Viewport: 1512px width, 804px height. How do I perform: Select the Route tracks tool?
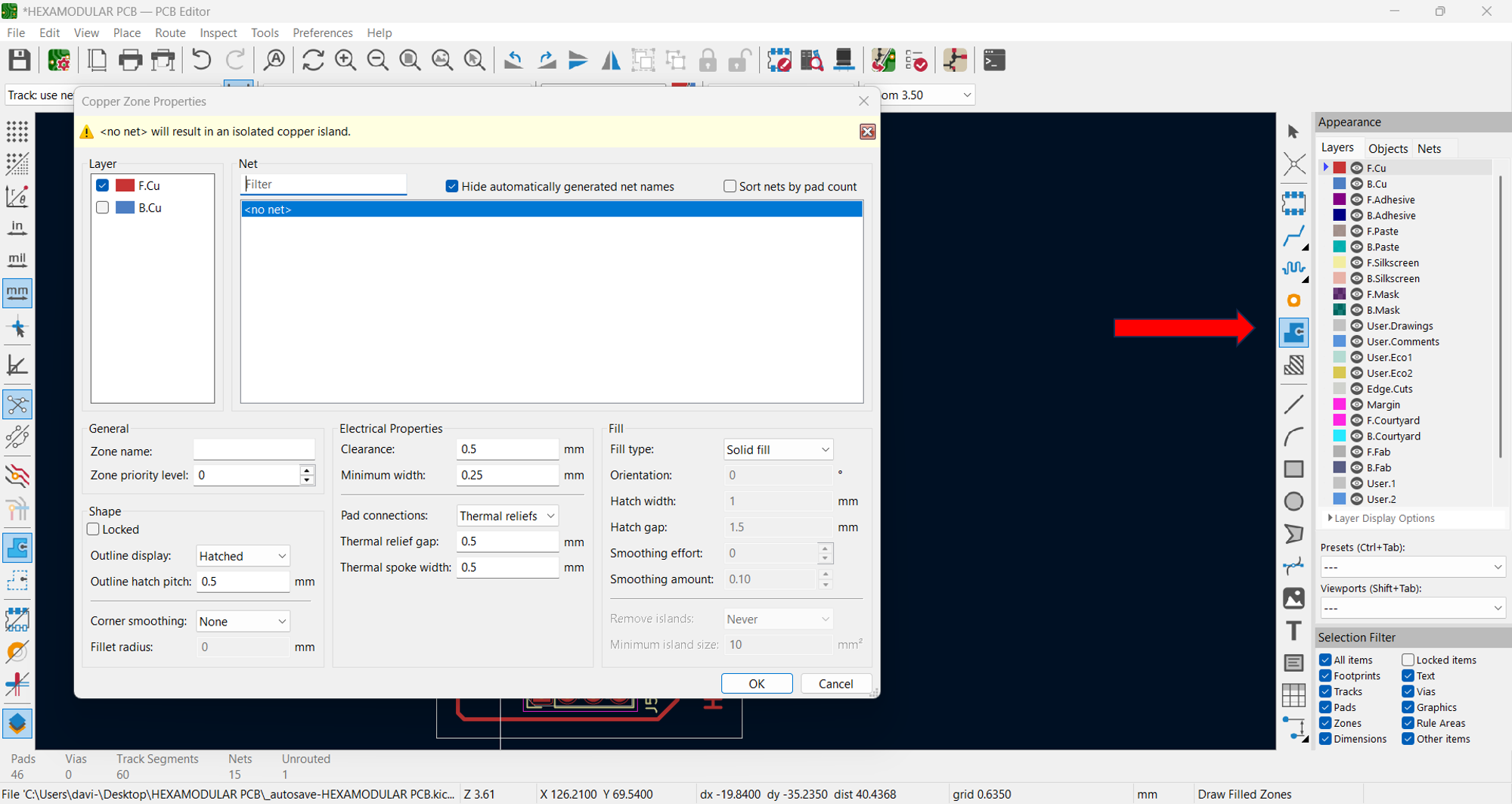[1294, 236]
